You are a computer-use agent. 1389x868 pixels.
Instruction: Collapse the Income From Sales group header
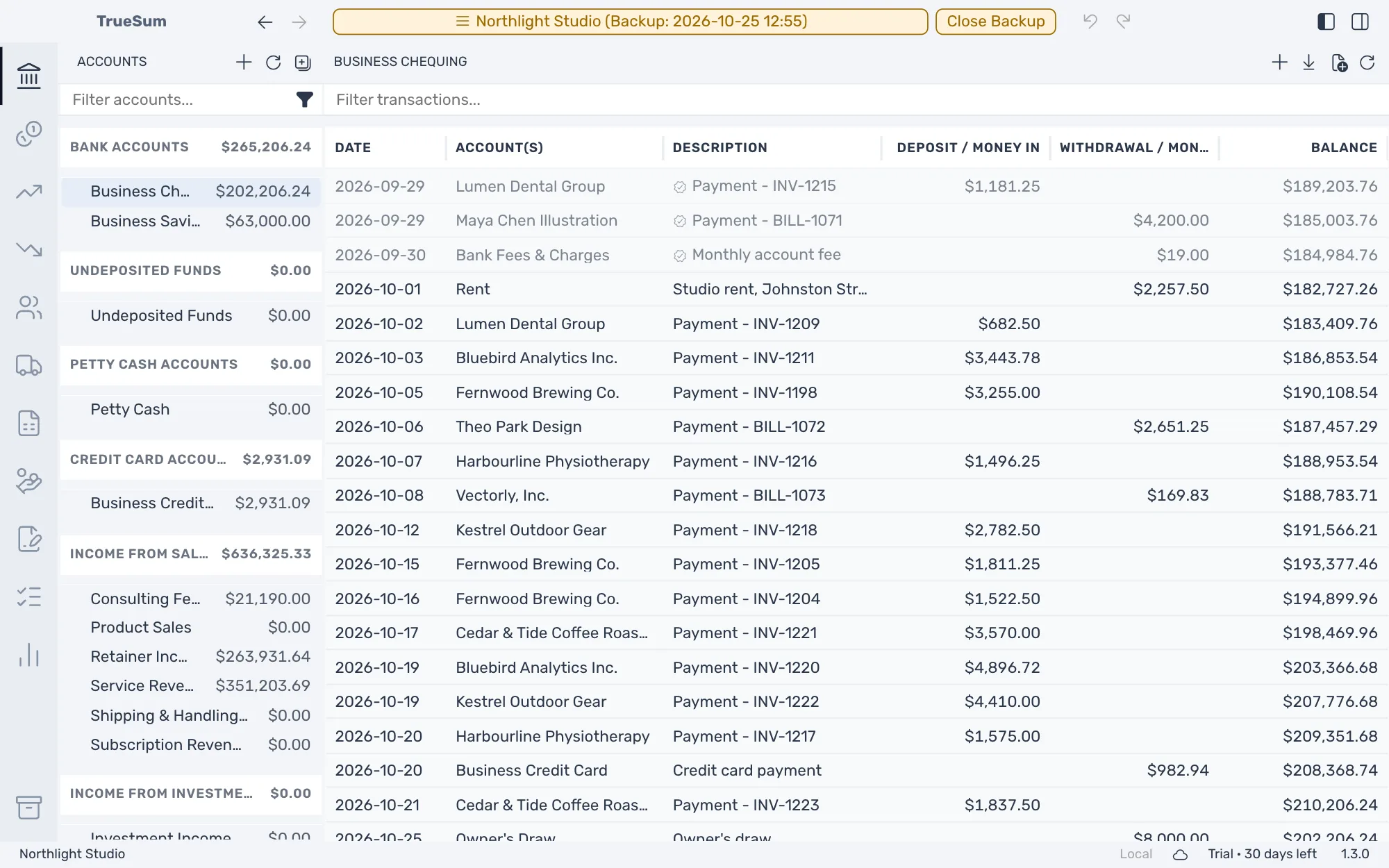click(190, 554)
